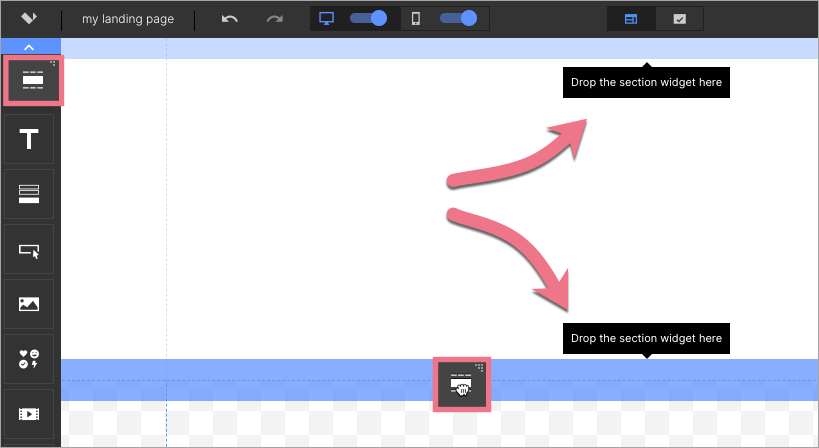This screenshot has width=819, height=448.
Task: Click the Undo arrow
Action: [230, 19]
